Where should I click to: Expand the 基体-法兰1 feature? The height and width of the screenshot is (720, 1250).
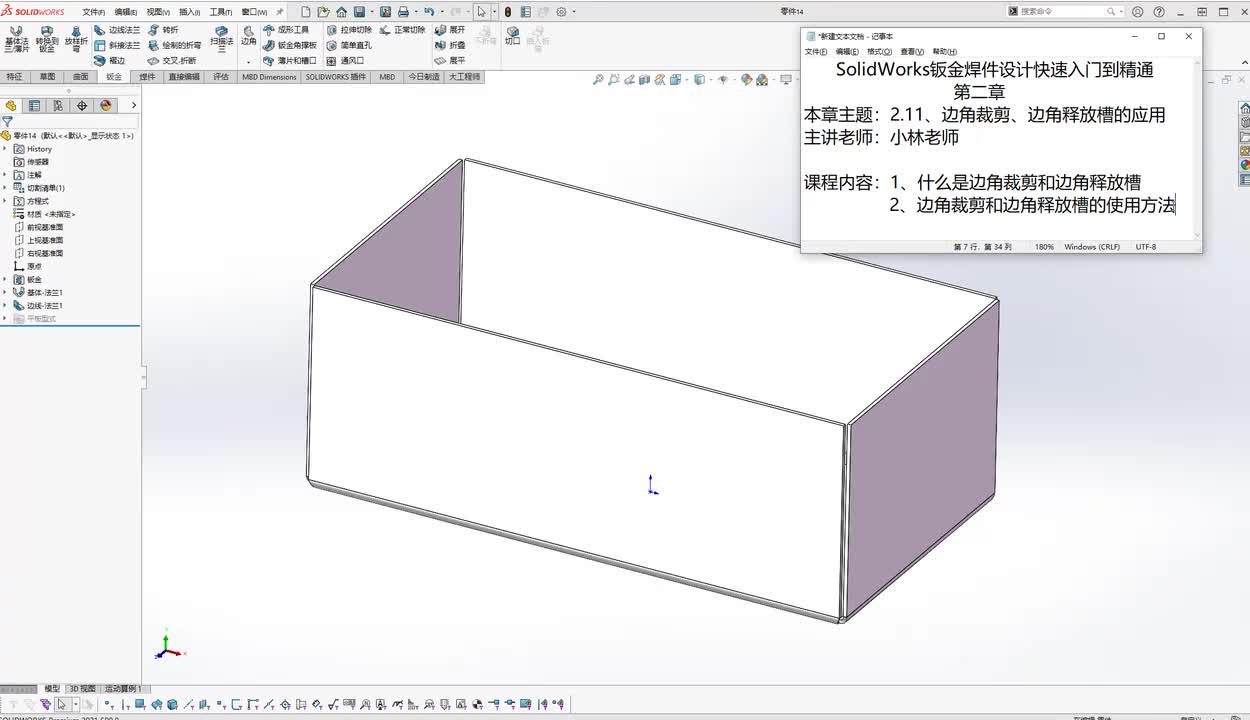5,292
